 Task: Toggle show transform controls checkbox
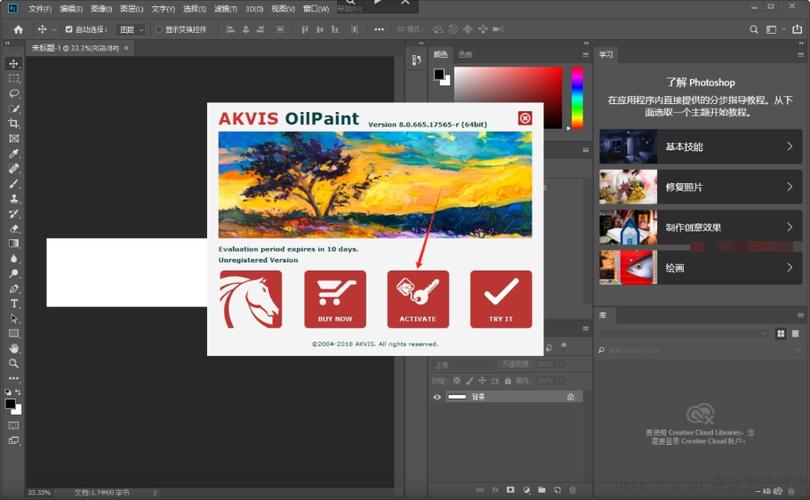point(159,29)
